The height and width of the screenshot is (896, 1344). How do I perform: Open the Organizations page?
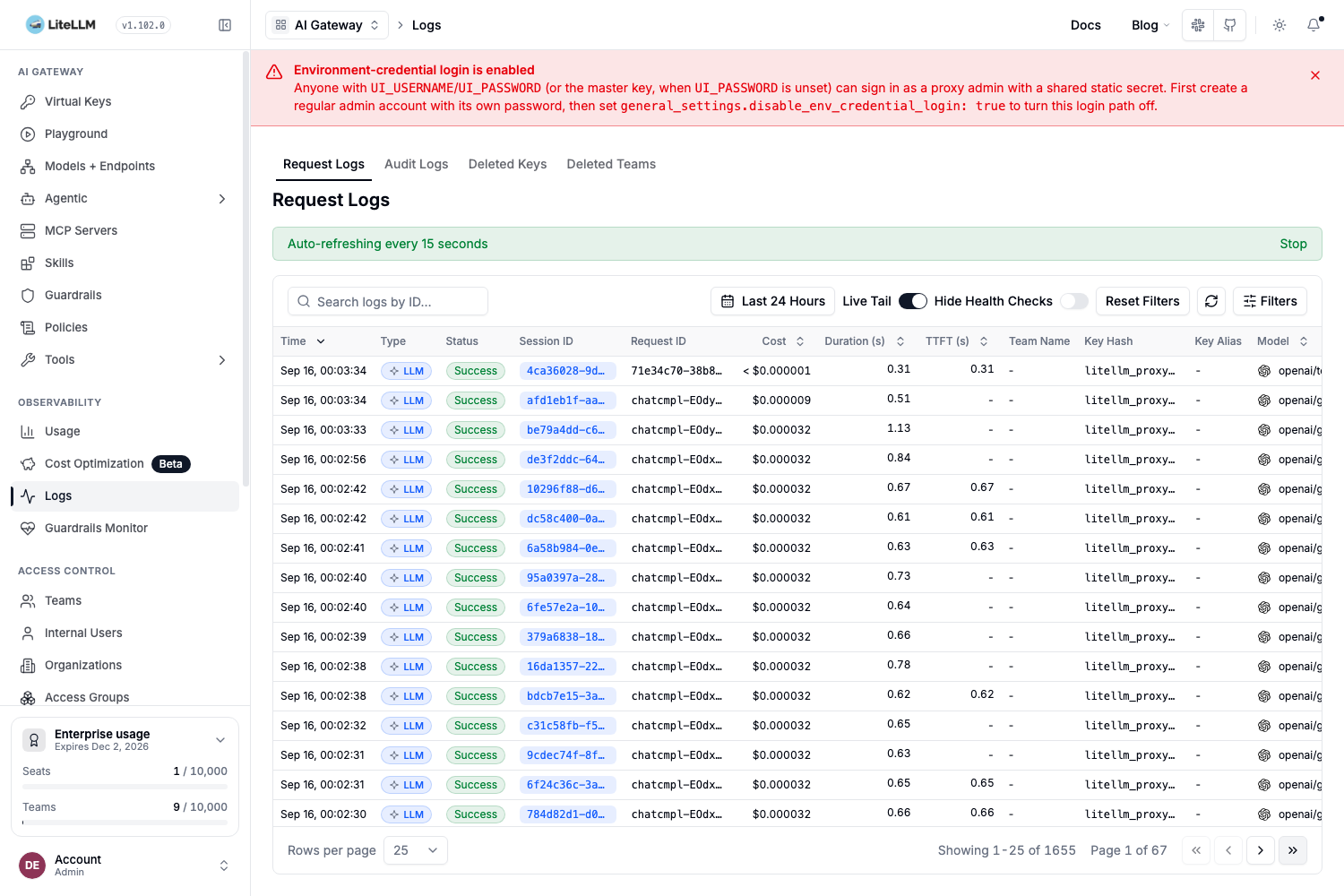125,665
